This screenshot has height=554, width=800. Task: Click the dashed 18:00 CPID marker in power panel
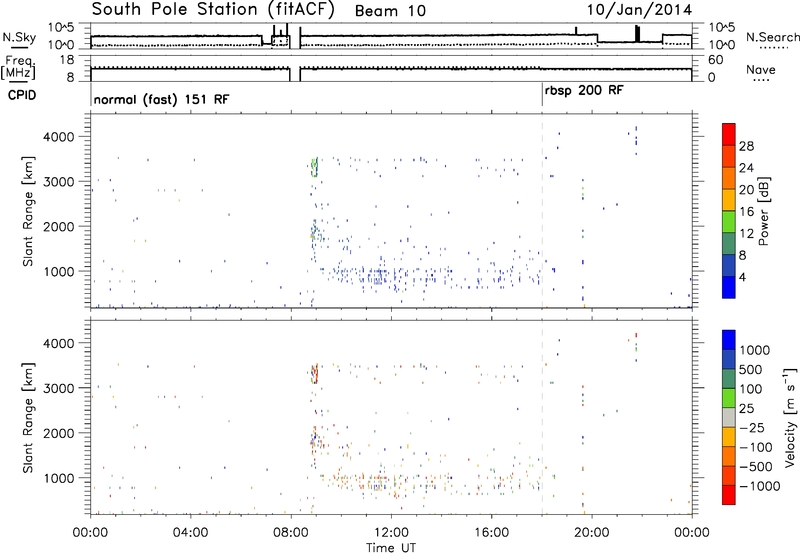tap(542, 211)
